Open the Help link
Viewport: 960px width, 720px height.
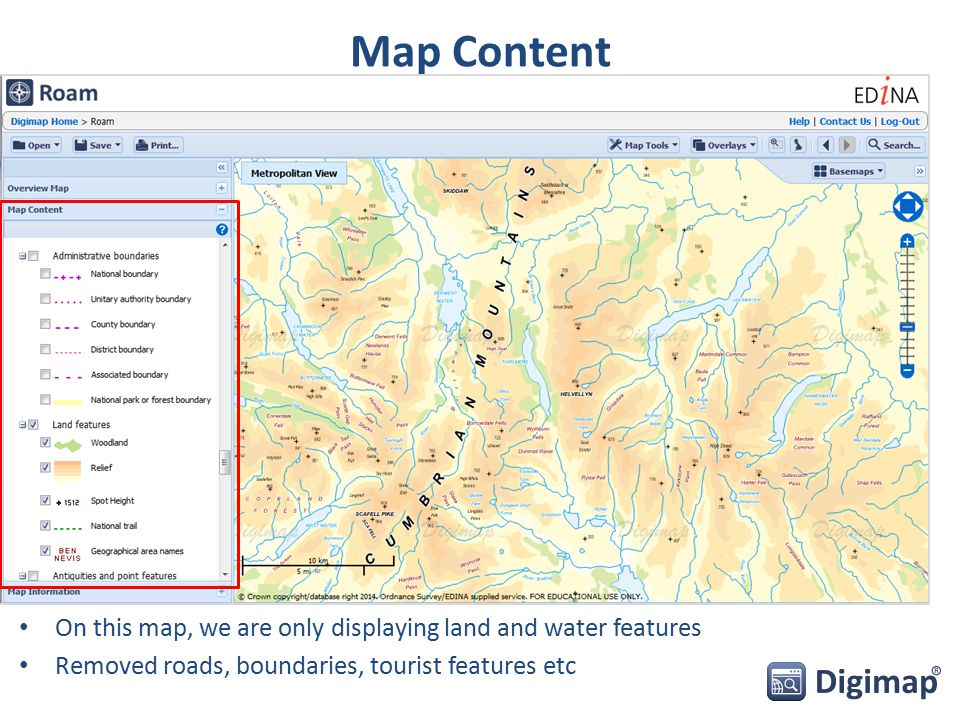[x=799, y=121]
